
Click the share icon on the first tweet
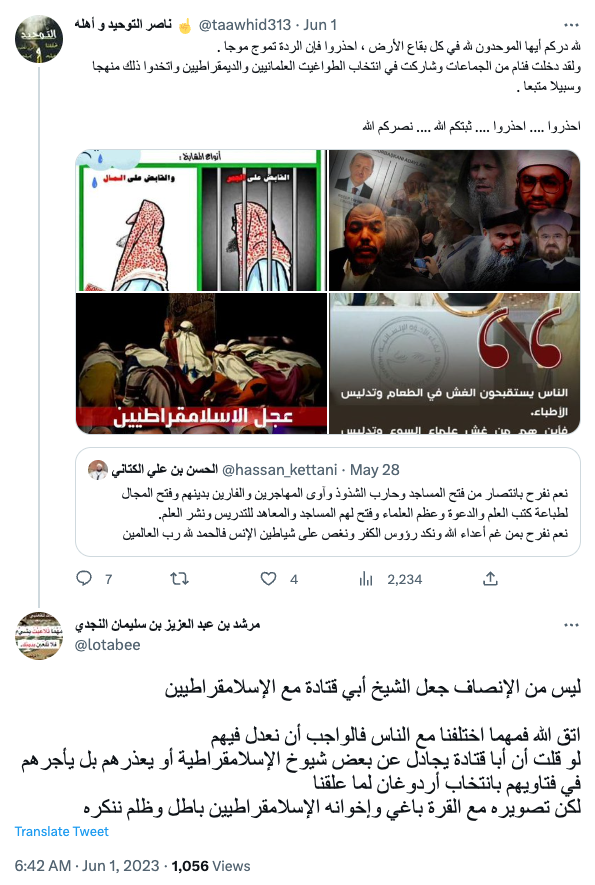tap(490, 579)
